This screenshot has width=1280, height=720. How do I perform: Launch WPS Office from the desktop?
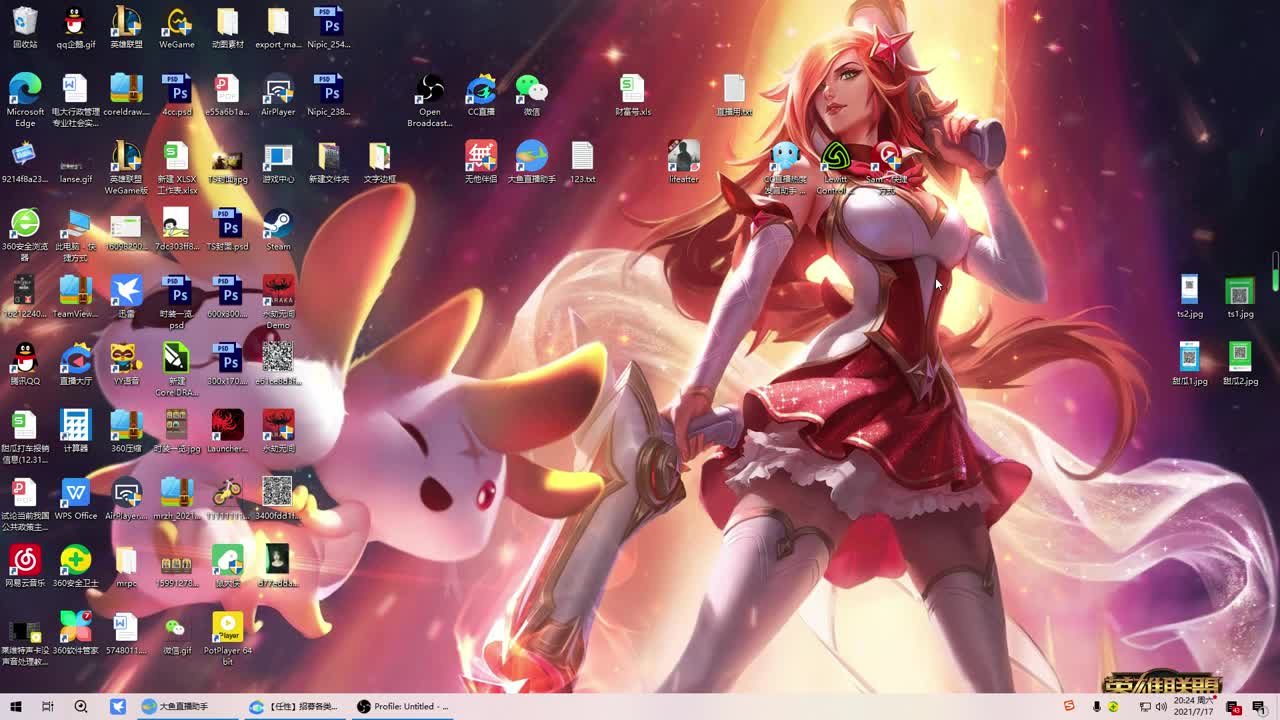click(75, 493)
